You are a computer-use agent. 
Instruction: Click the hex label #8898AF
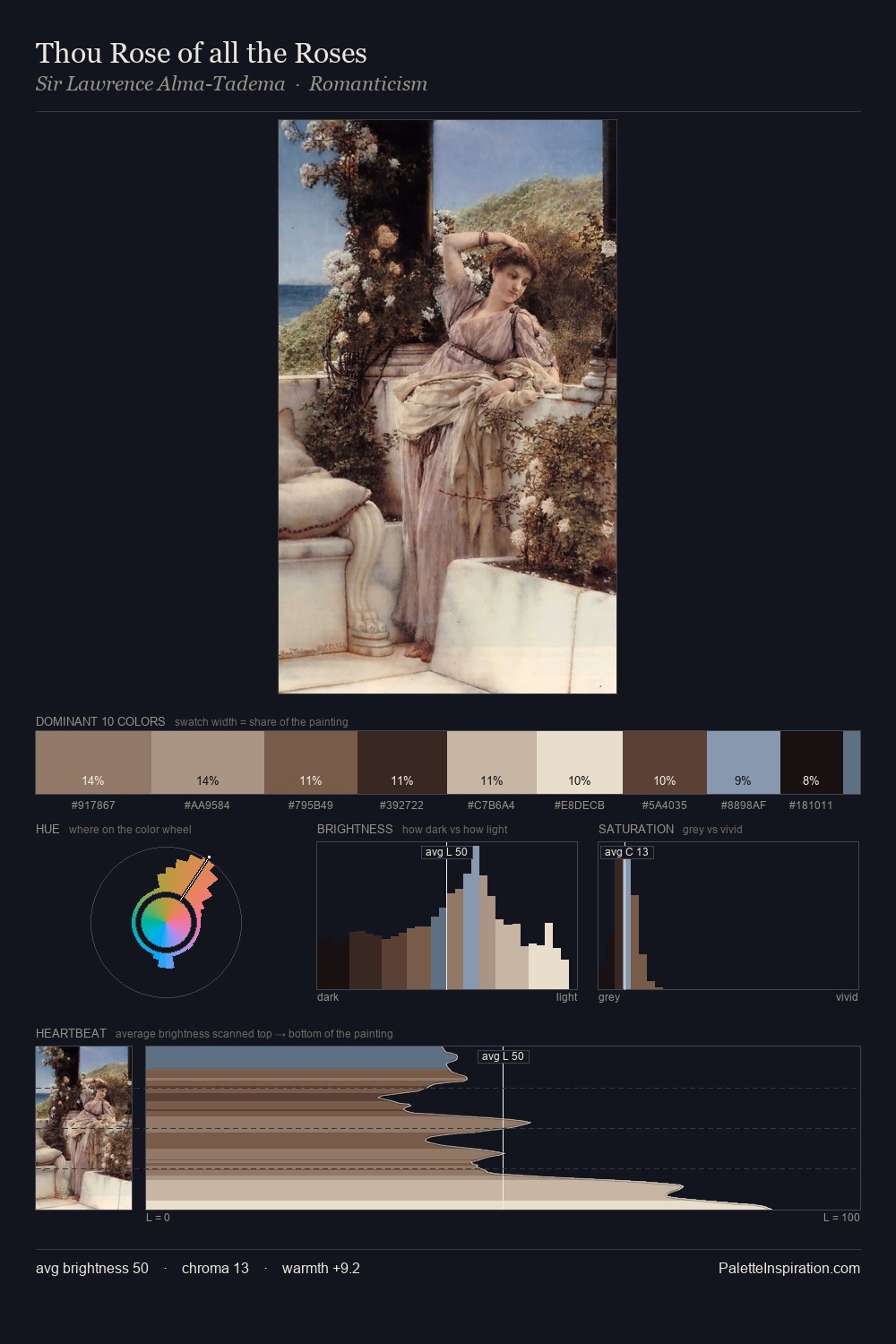click(744, 806)
